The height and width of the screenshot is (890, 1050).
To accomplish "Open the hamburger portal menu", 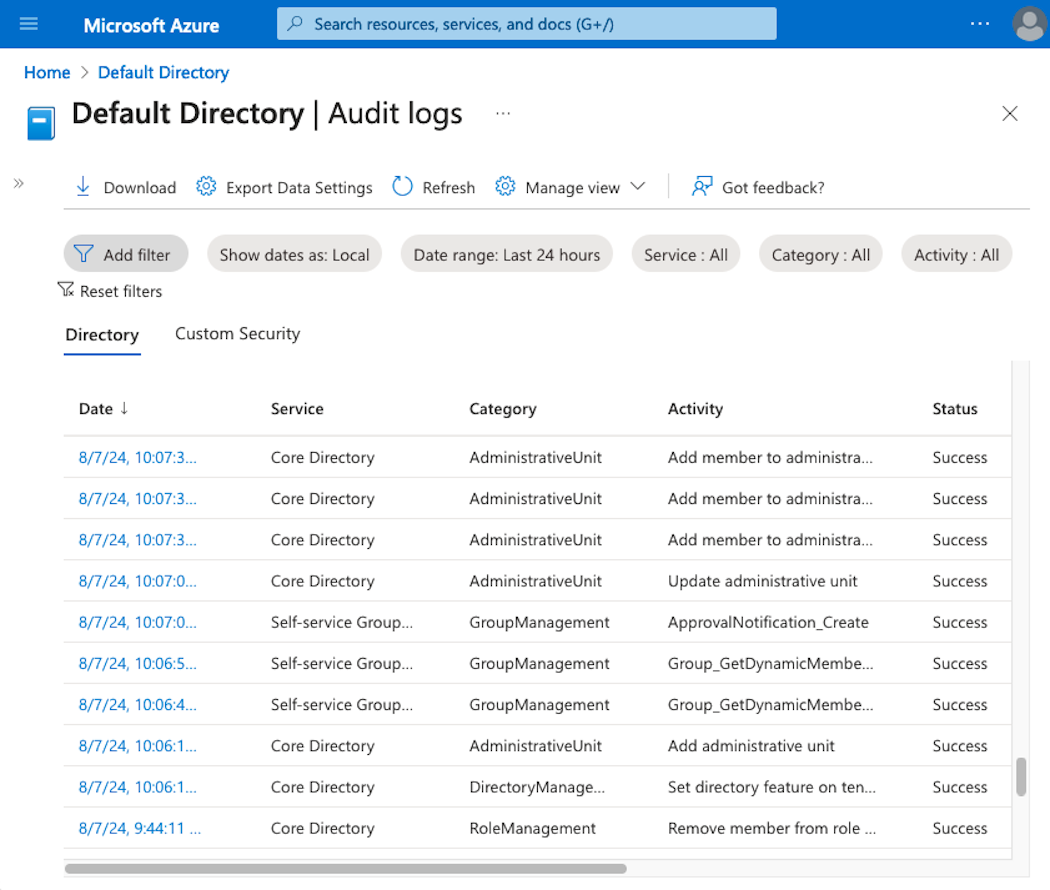I will coord(29,25).
